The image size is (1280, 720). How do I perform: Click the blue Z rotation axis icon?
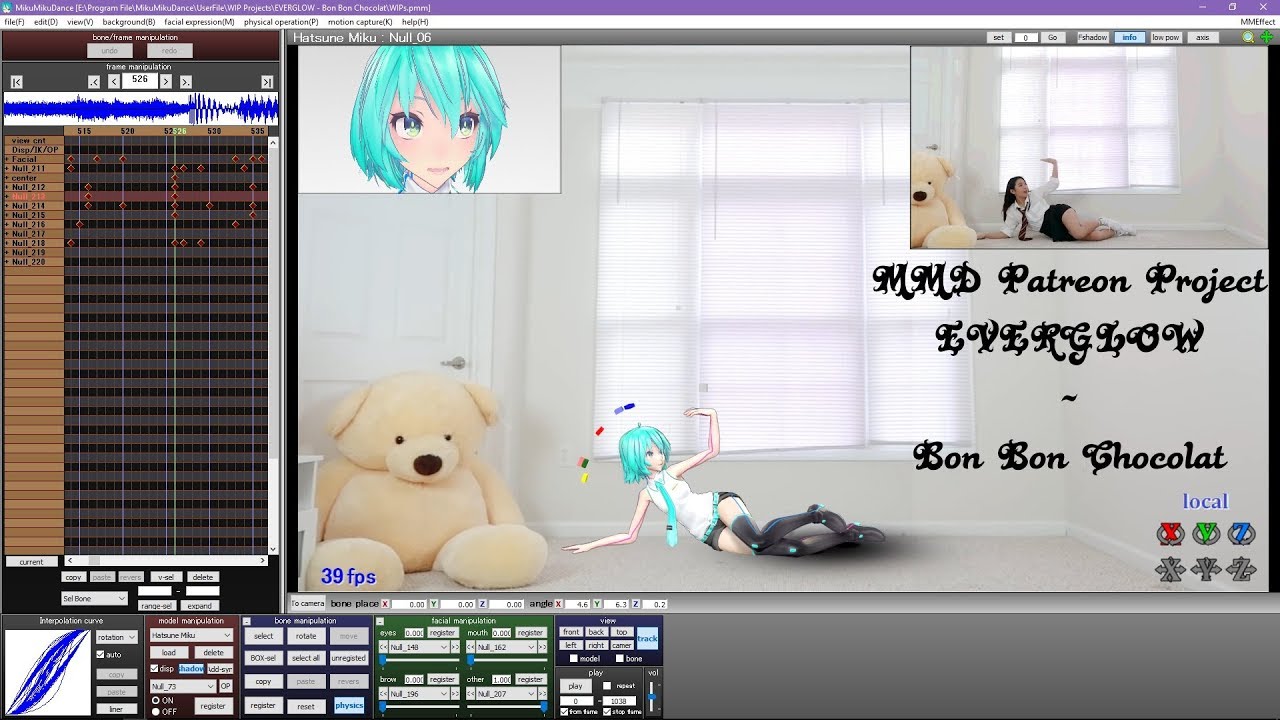1241,534
